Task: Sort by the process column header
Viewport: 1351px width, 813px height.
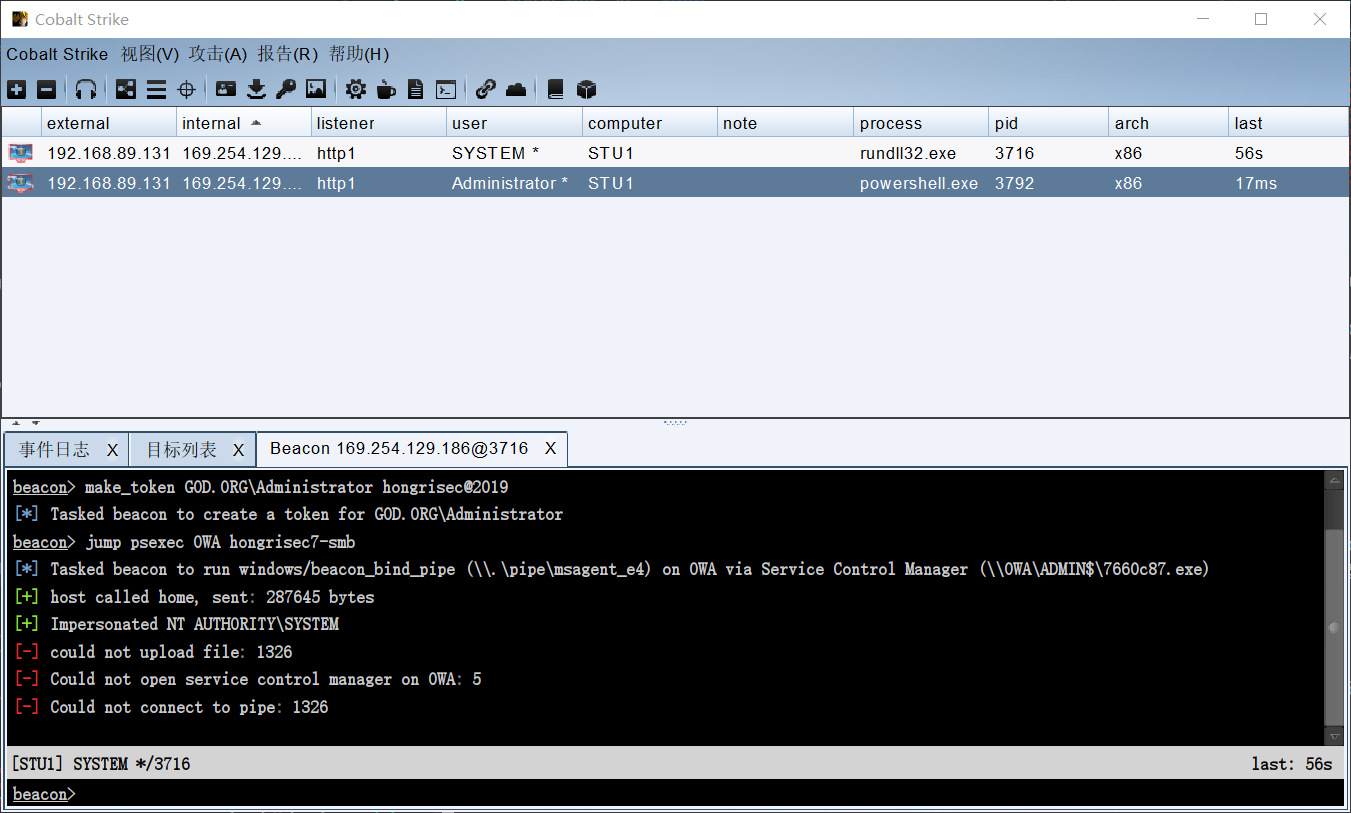Action: [921, 123]
